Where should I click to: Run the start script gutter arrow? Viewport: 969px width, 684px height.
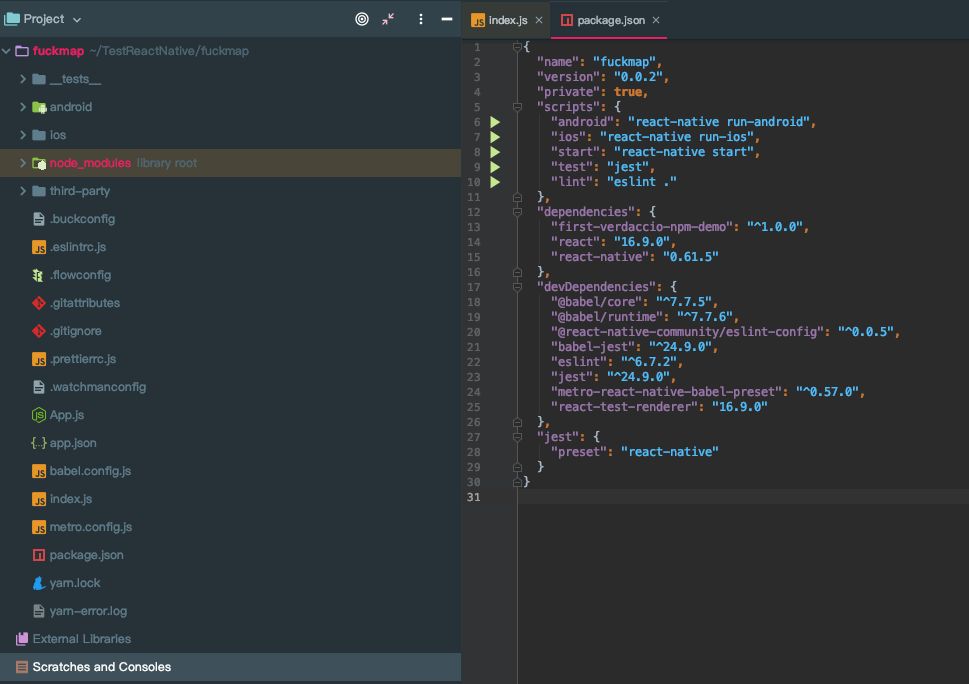pyautogui.click(x=495, y=152)
